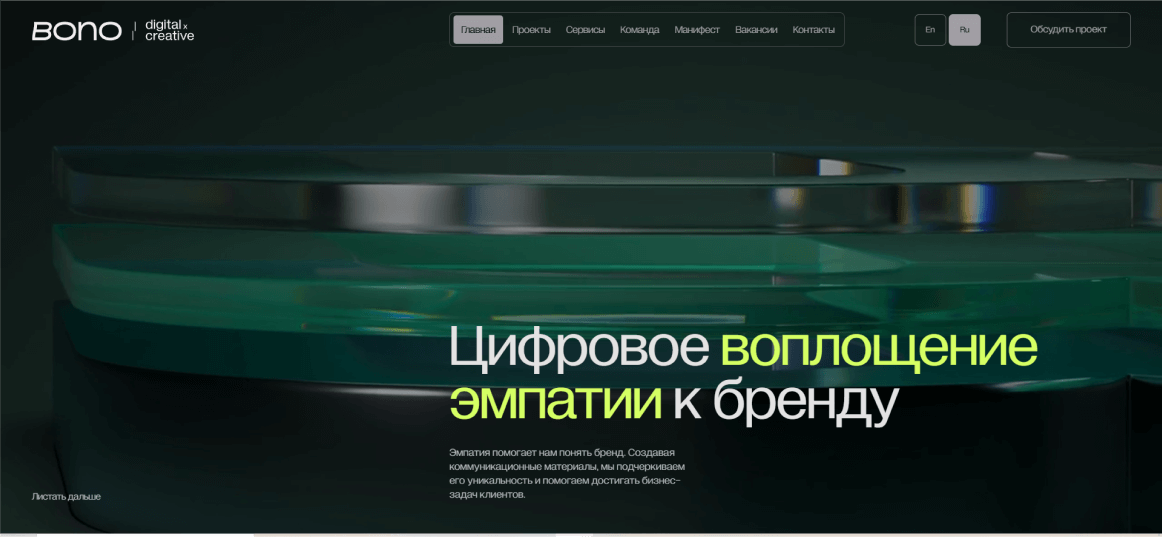
Task: Open the Сервисы navigation item
Action: 585,30
